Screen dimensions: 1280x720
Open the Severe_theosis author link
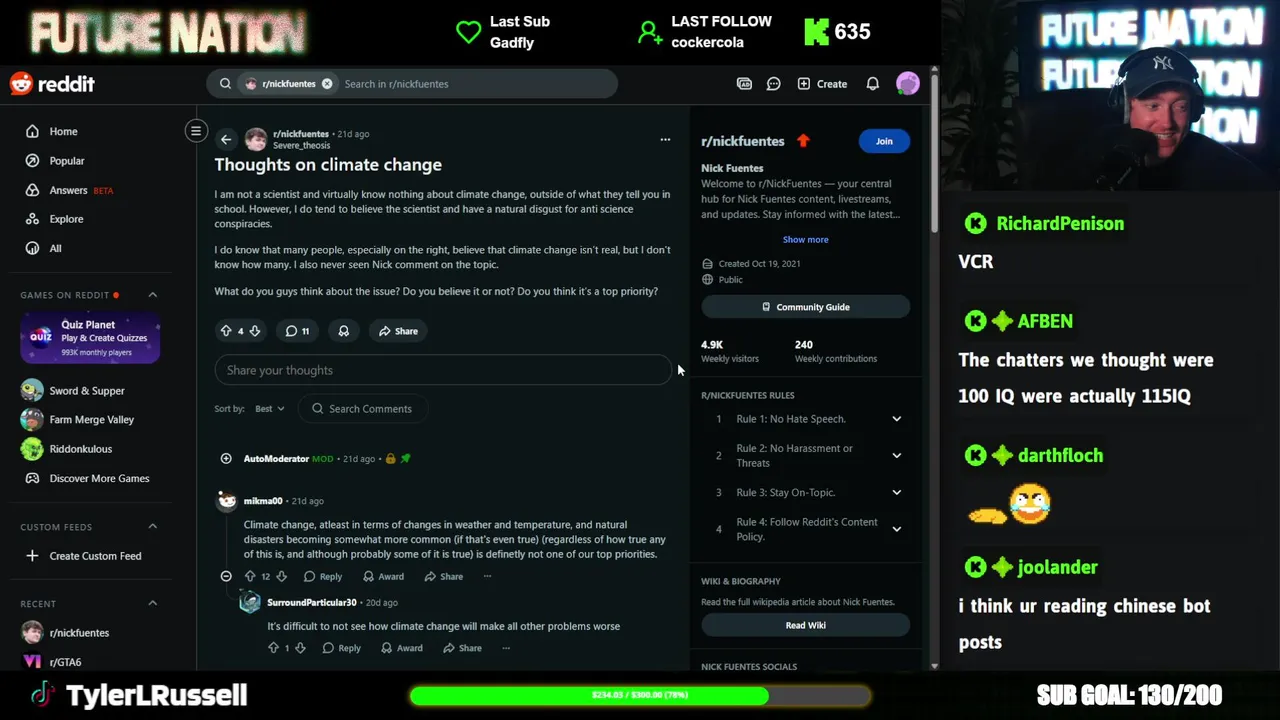coord(301,146)
